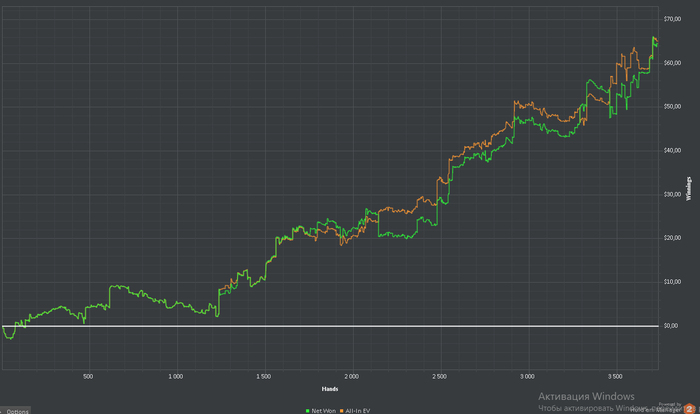Click the Winnings axis title
The image size is (700, 414).
point(688,188)
